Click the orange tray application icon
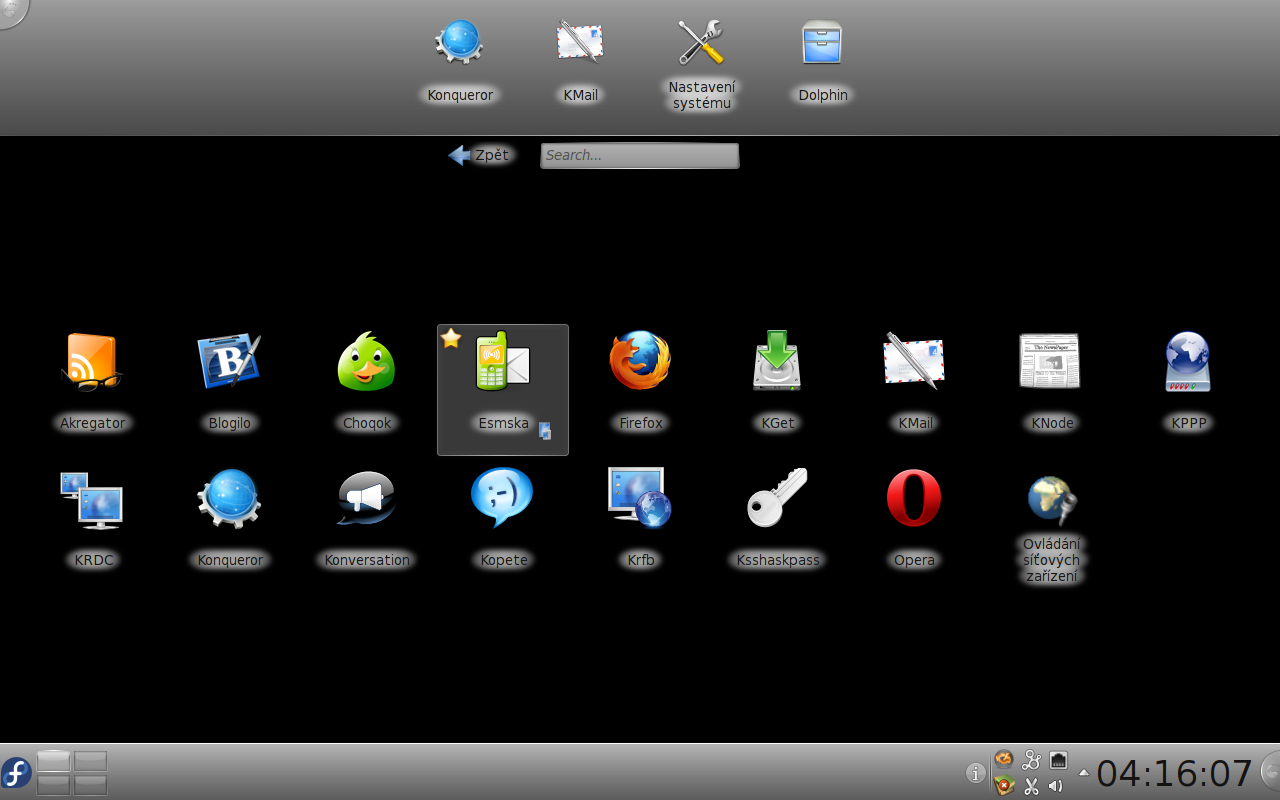The image size is (1280, 800). coord(1003,759)
